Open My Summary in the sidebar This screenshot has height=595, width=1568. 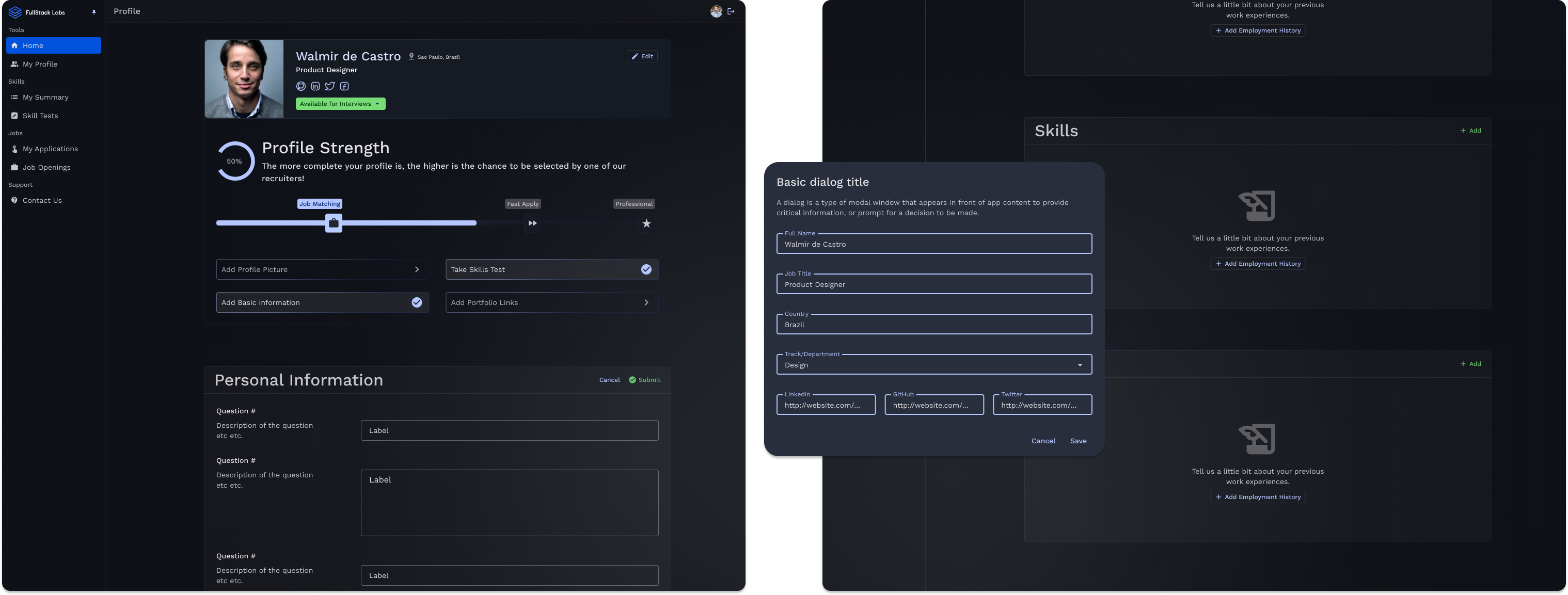(54, 98)
